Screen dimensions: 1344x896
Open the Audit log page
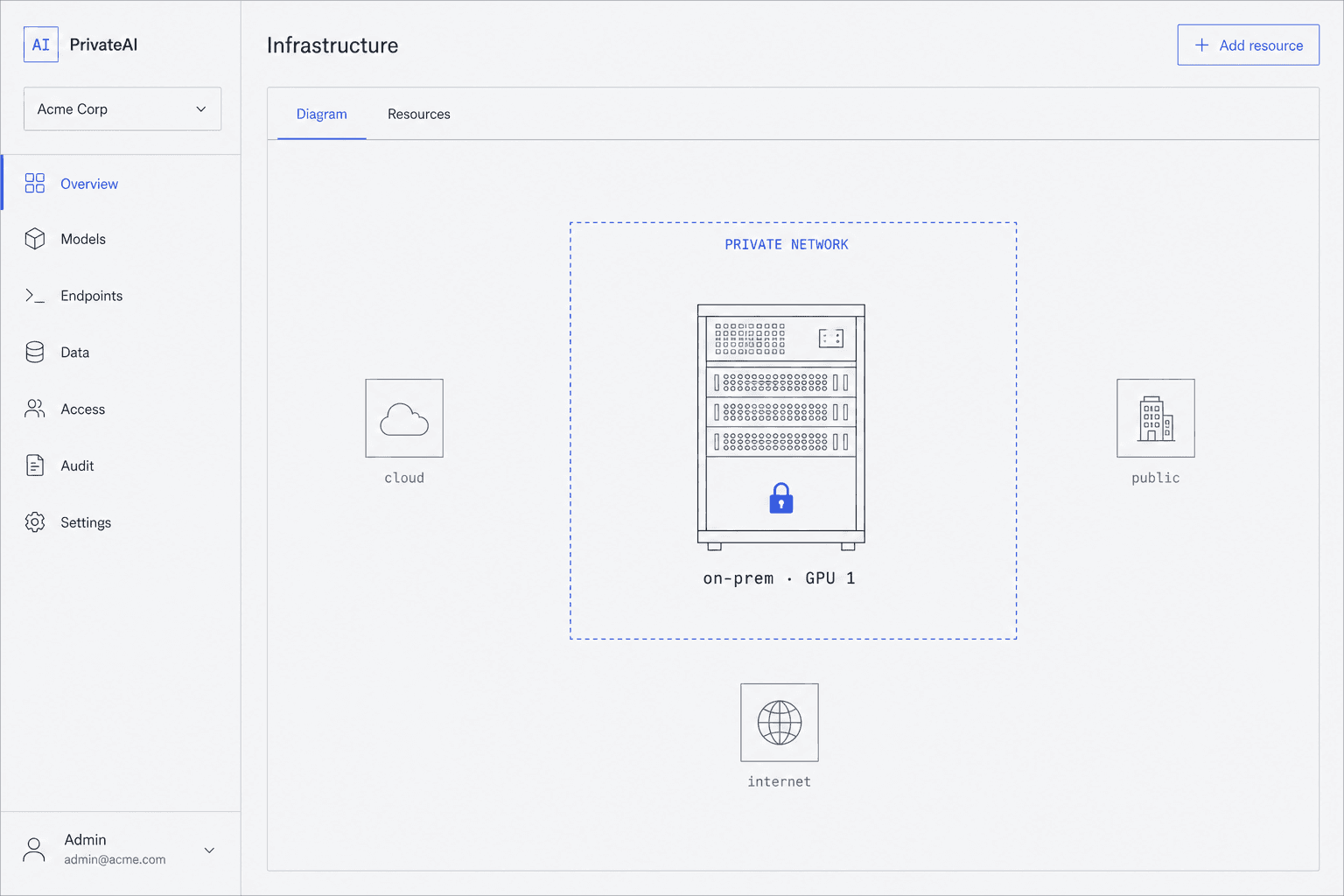pyautogui.click(x=121, y=465)
